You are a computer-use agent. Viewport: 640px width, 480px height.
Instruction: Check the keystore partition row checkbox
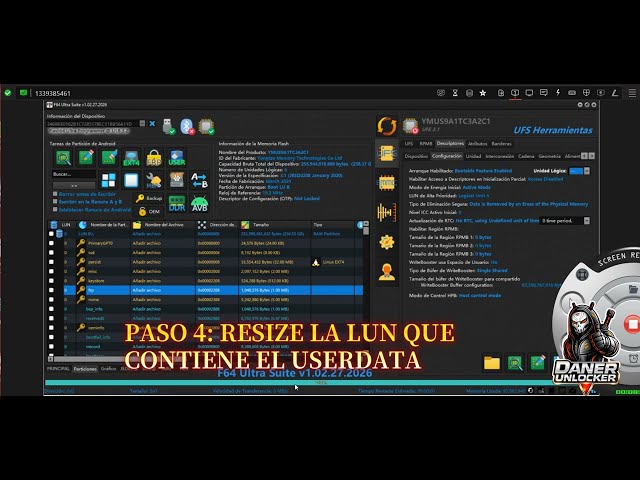pyautogui.click(x=51, y=280)
